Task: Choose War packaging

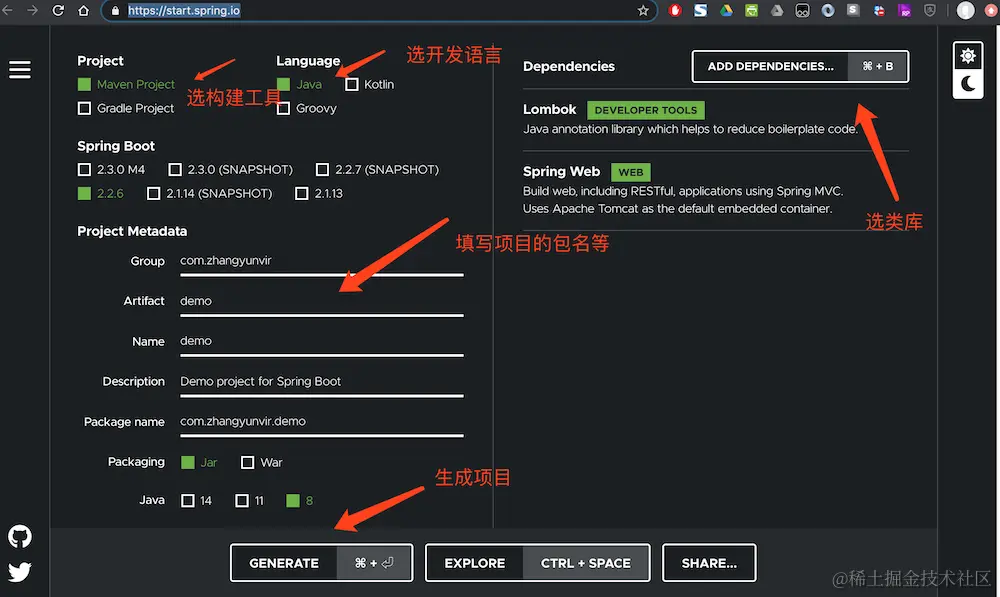Action: 261,462
